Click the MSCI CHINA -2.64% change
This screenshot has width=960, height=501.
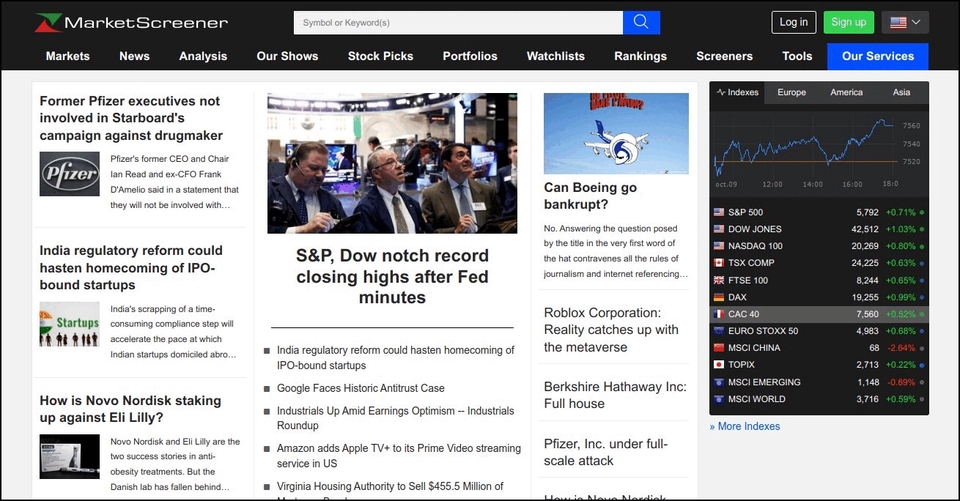901,348
